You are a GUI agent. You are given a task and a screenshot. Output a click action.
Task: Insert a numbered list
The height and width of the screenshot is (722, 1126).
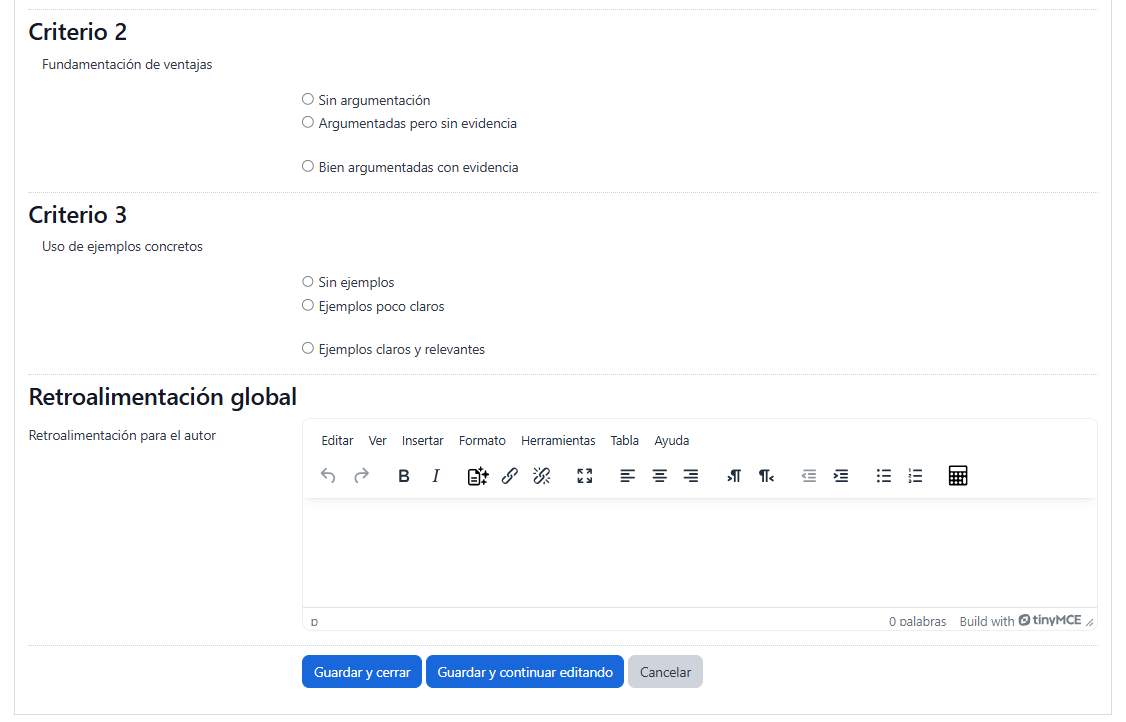[915, 476]
